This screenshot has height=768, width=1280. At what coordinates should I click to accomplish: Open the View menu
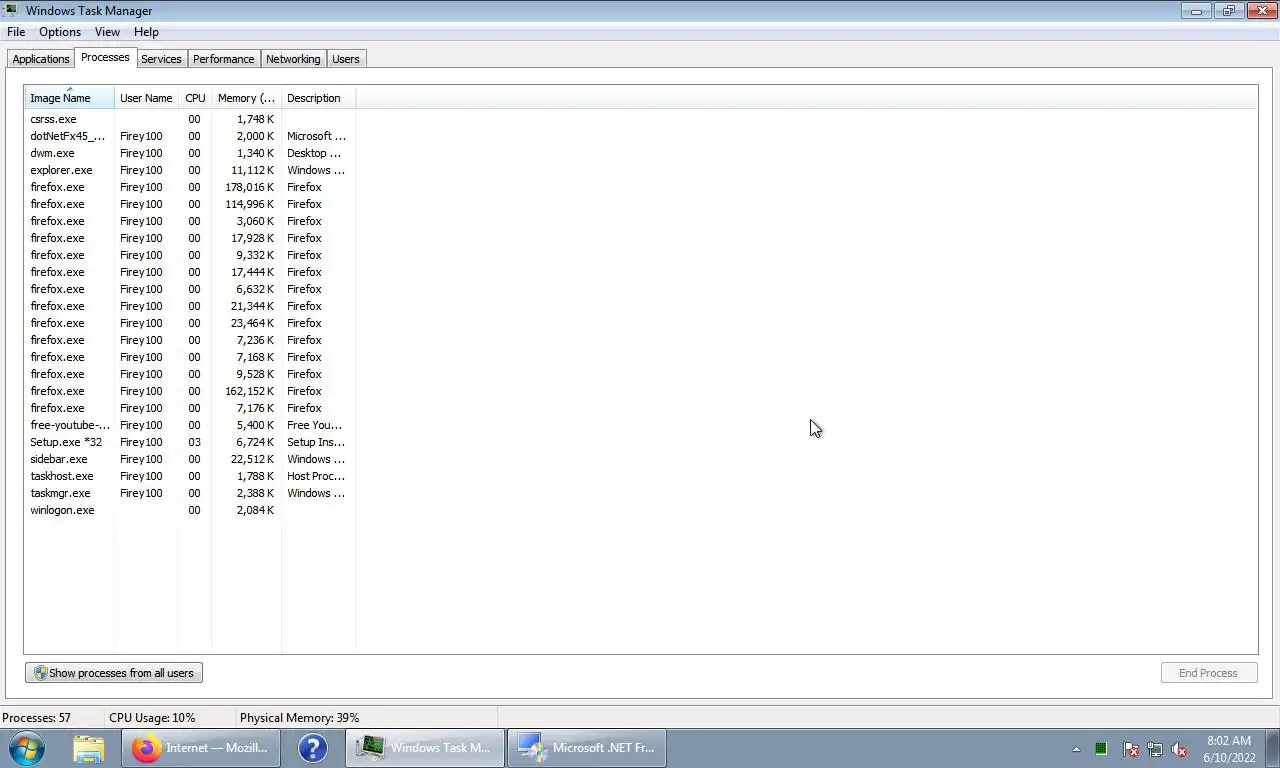click(107, 32)
